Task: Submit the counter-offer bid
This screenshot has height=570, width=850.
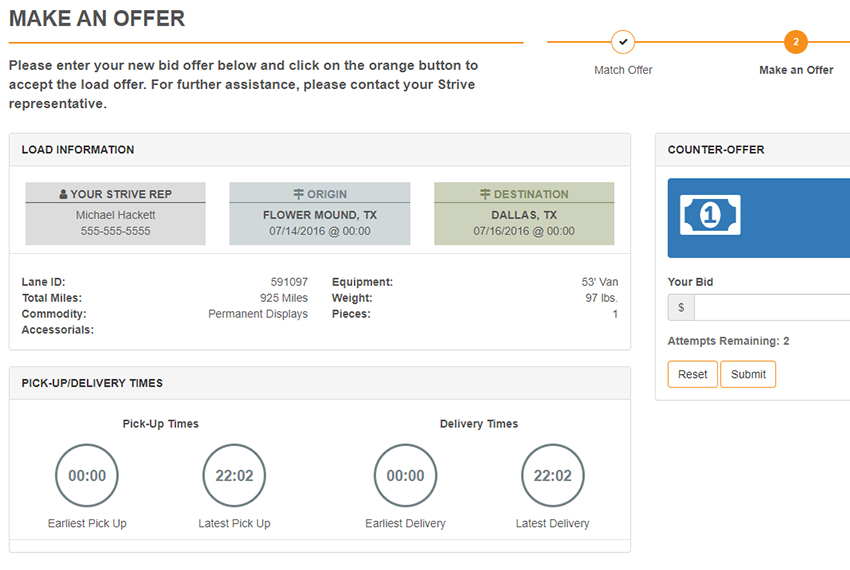Action: pyautogui.click(x=748, y=374)
